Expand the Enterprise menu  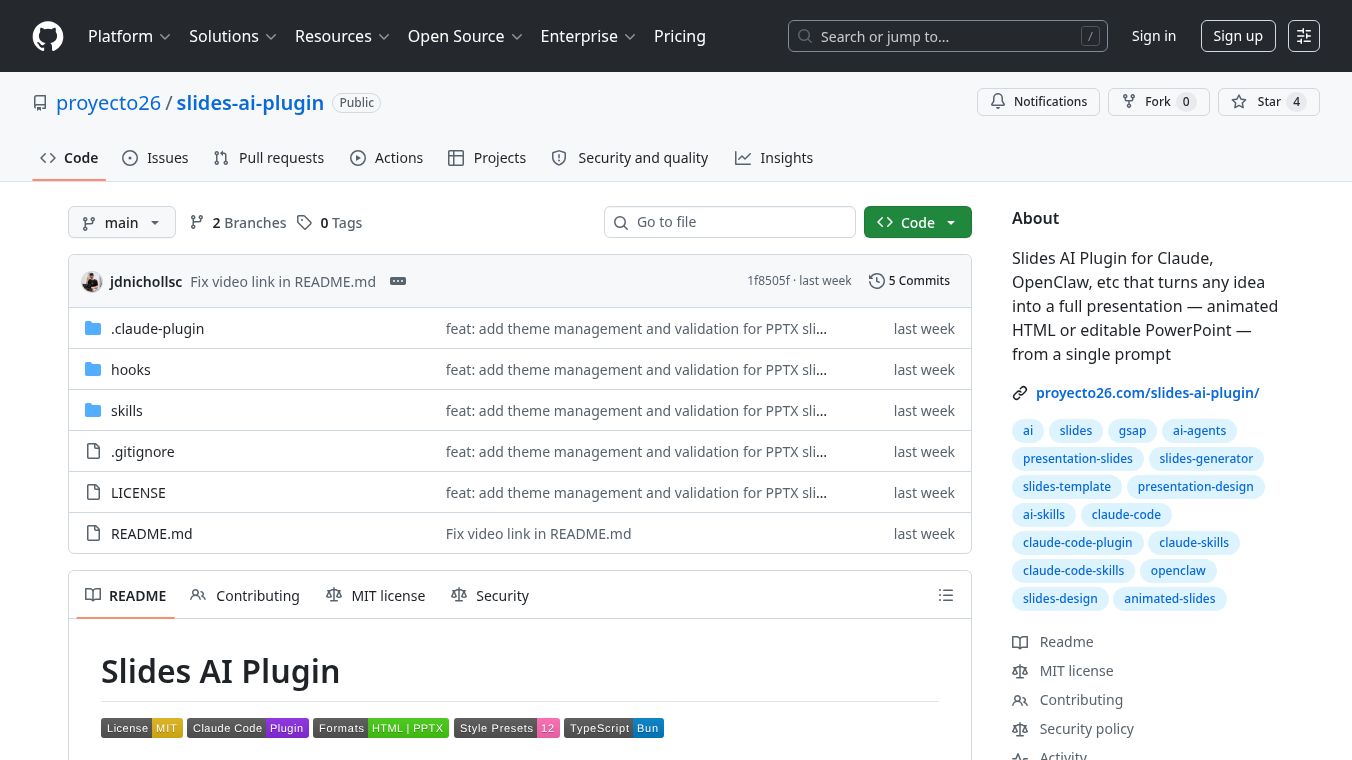click(x=588, y=36)
